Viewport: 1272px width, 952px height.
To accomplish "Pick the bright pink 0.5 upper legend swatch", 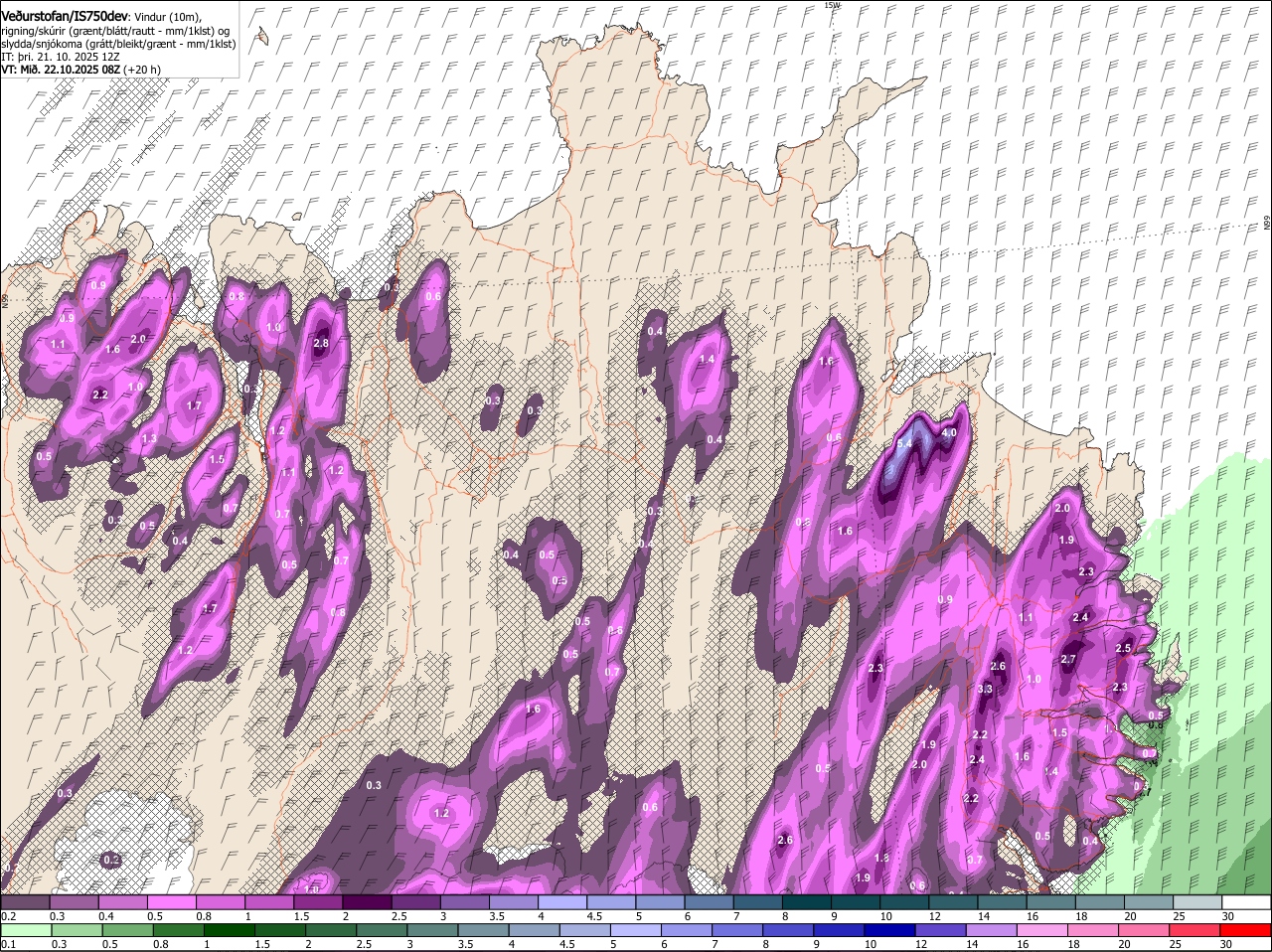I will tap(171, 902).
